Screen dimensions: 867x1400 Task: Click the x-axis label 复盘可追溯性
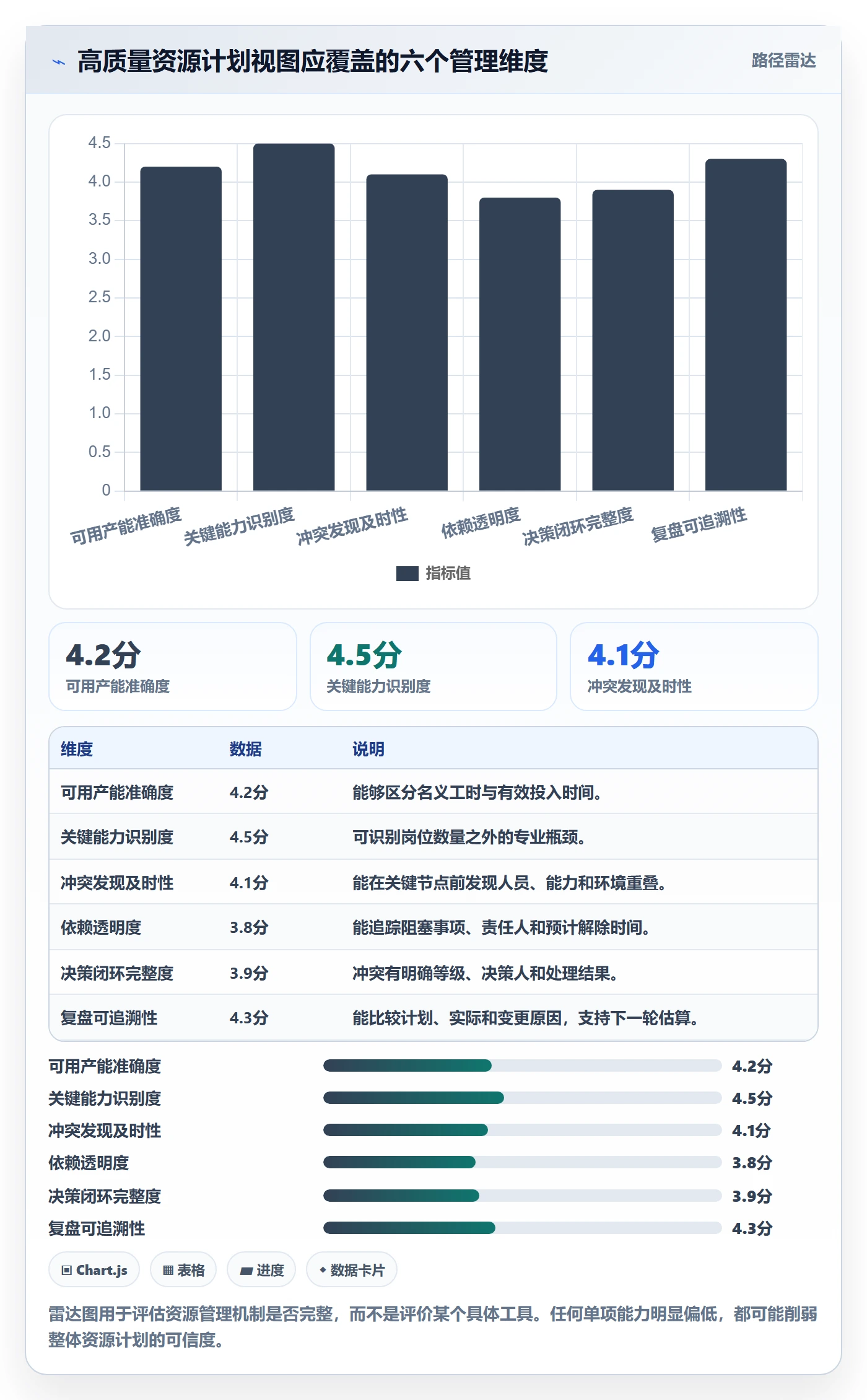tap(699, 525)
